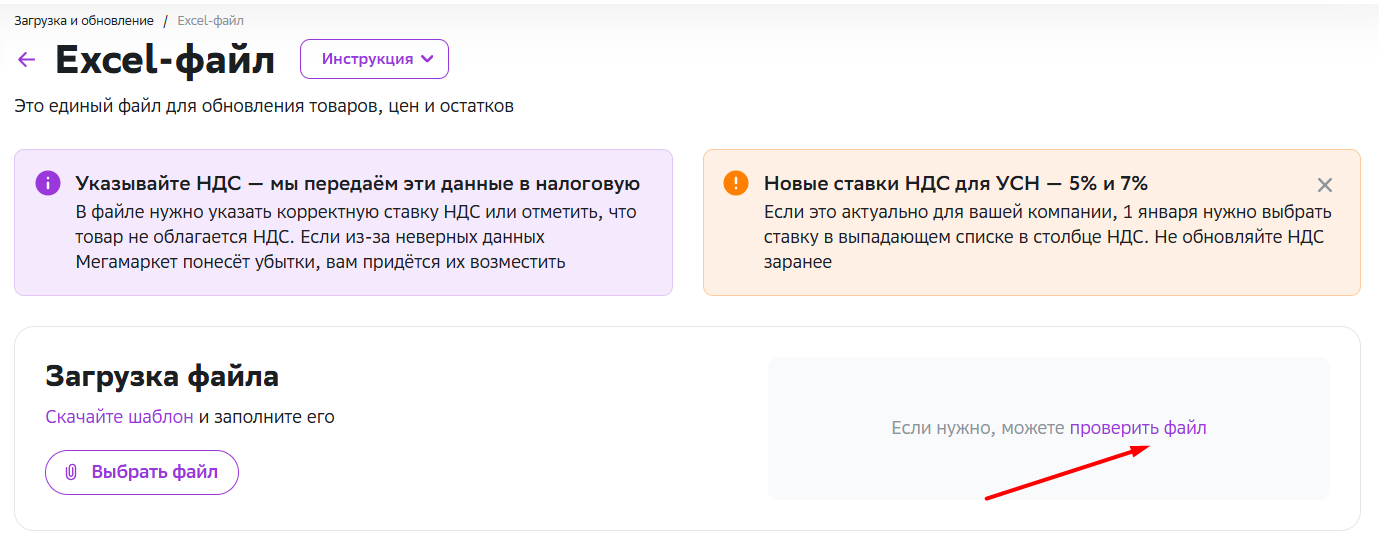Click the orange exclamation warning icon
This screenshot has width=1379, height=546.
pyautogui.click(x=736, y=183)
